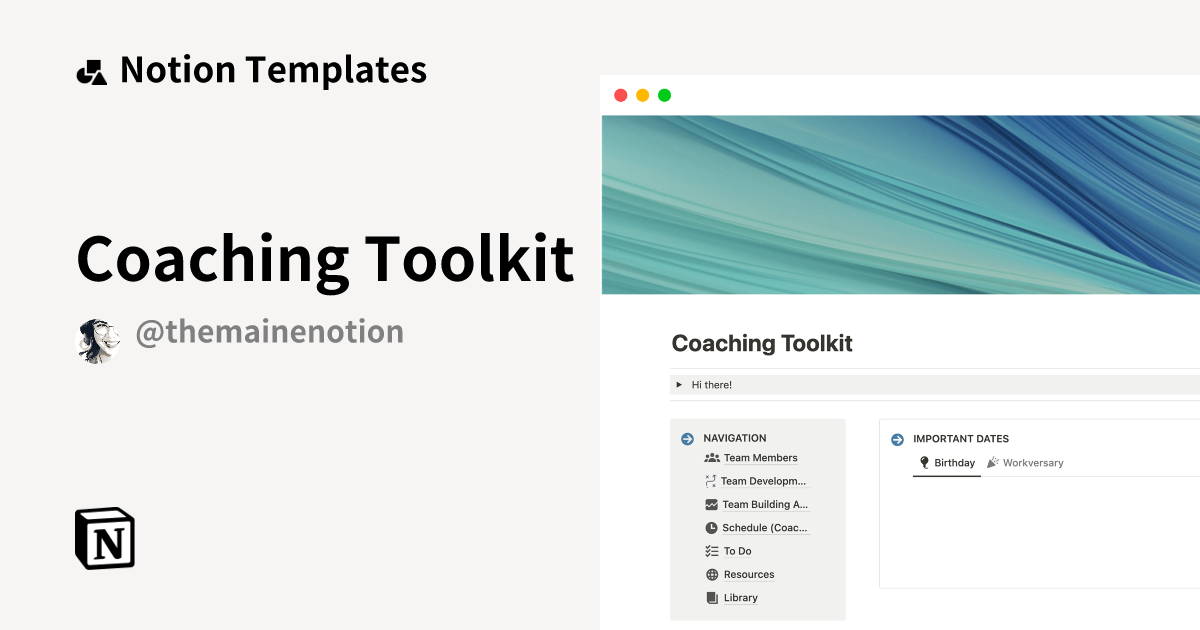1200x630 pixels.
Task: Click the Notion logo at bottom left
Action: tap(104, 538)
